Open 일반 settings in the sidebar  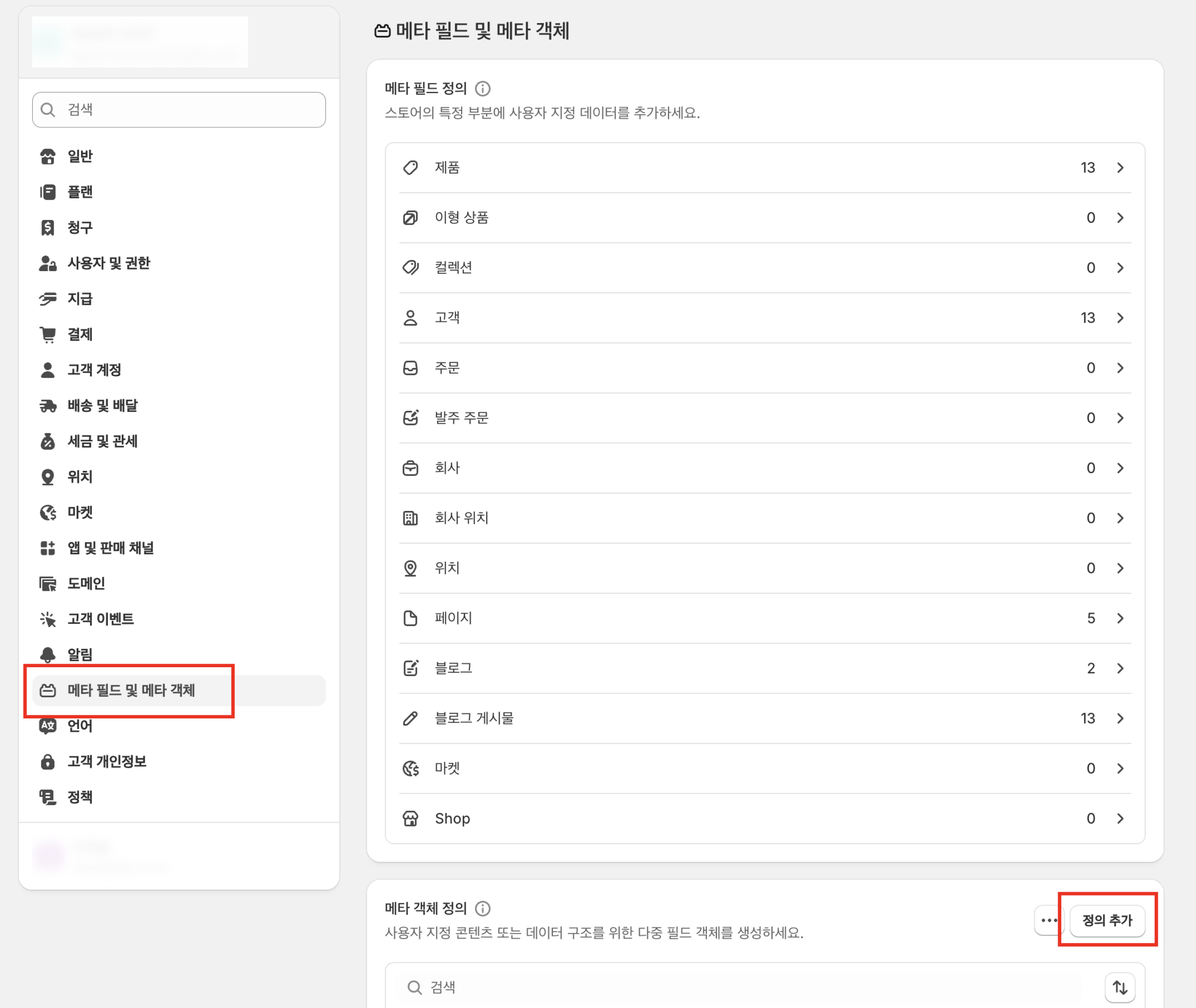tap(80, 156)
